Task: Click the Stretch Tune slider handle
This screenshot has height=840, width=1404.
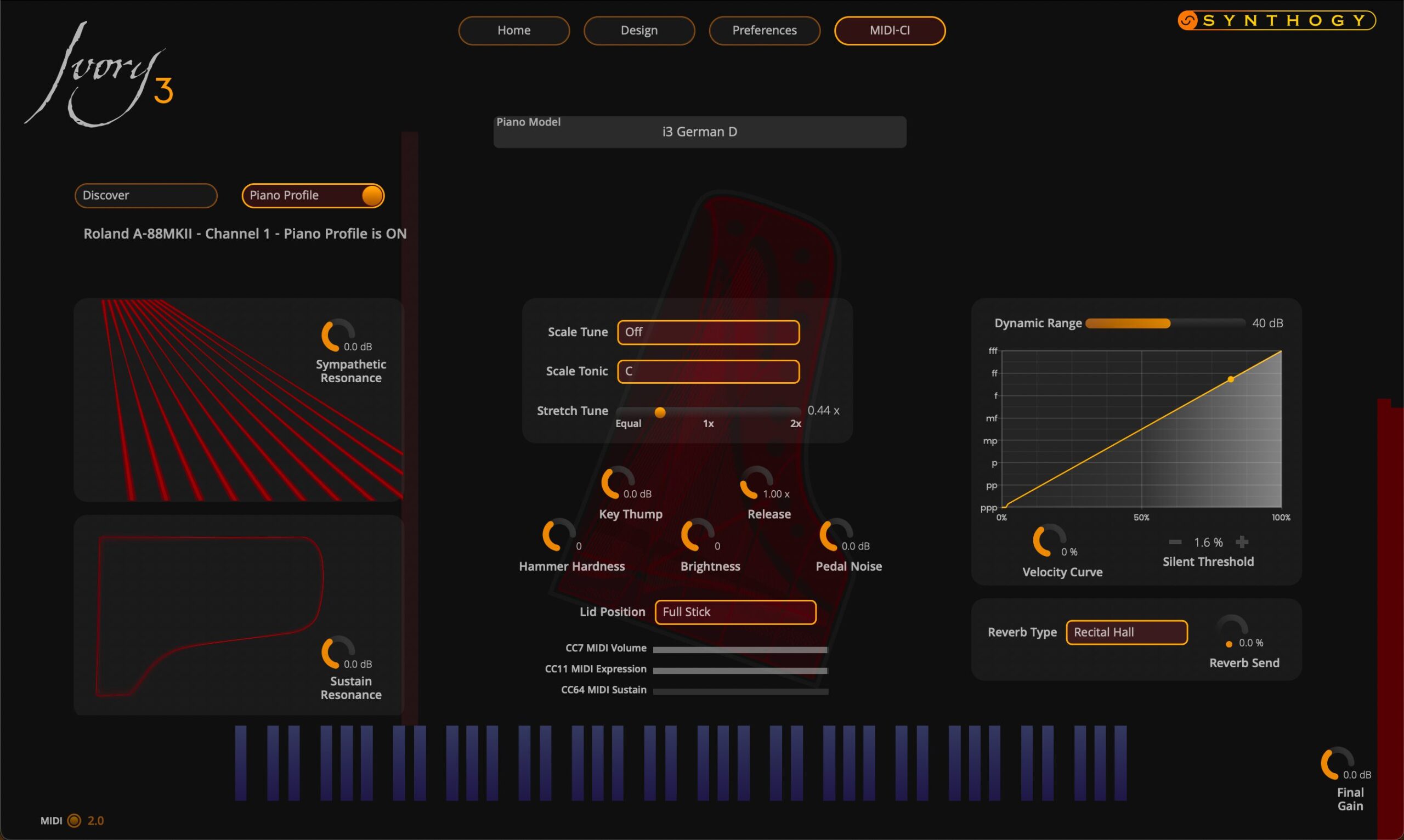Action: coord(660,412)
